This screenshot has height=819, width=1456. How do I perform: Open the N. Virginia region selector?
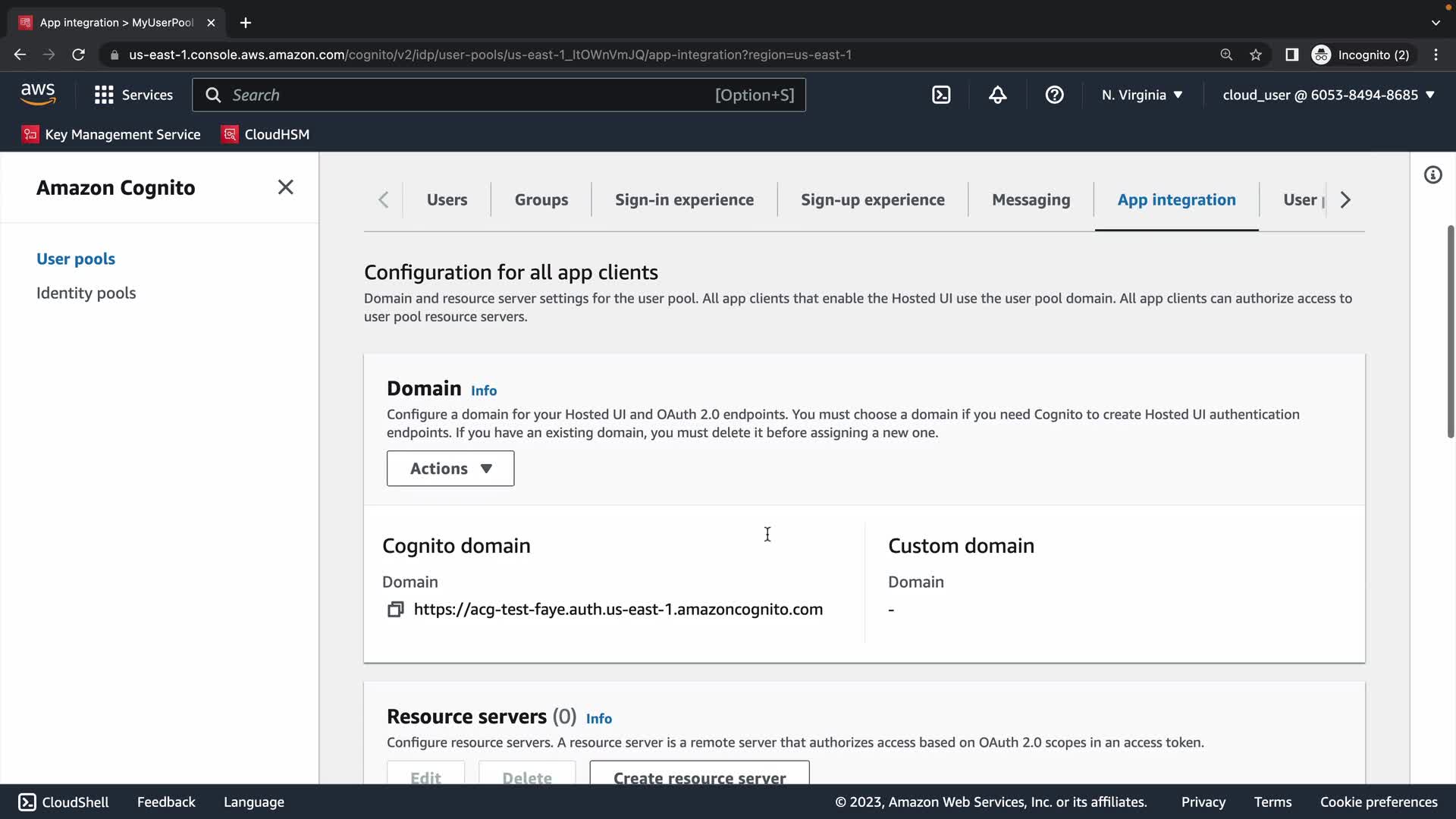(1142, 95)
